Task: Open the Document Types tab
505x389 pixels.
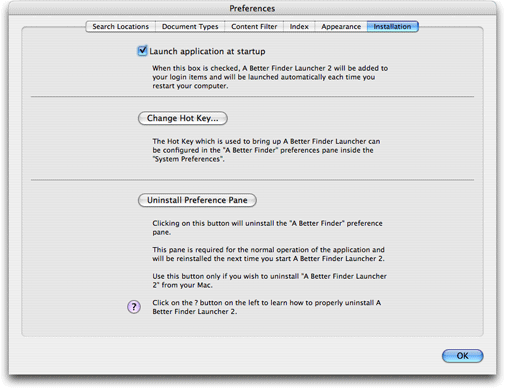Action: coord(190,27)
